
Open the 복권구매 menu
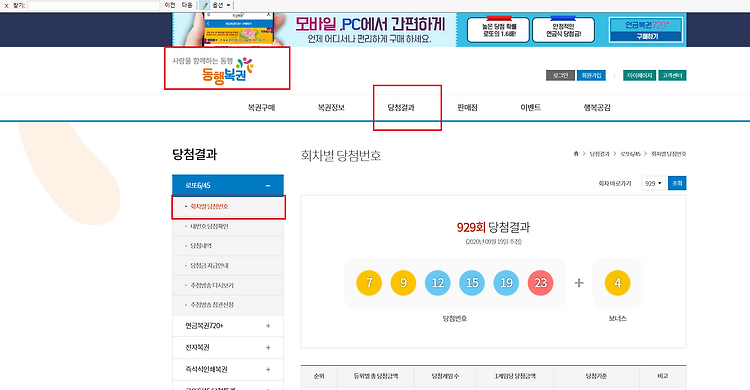(261, 108)
